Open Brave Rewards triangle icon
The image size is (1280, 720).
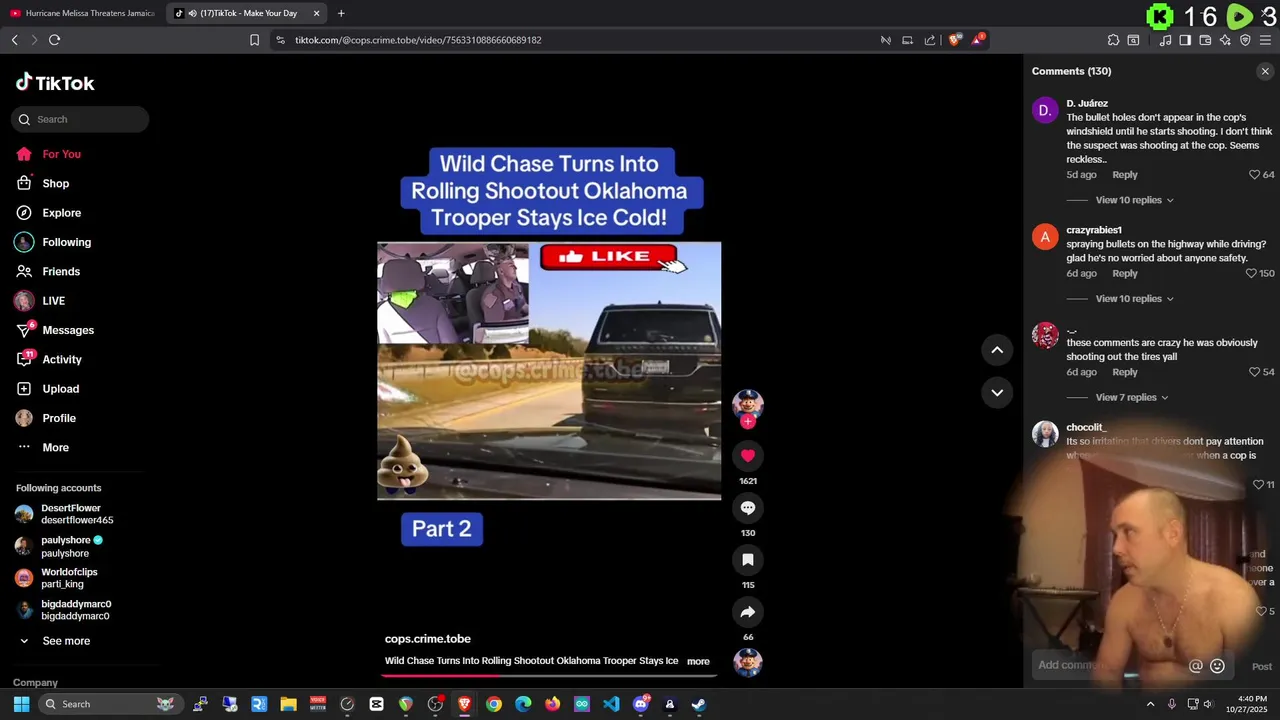(979, 40)
